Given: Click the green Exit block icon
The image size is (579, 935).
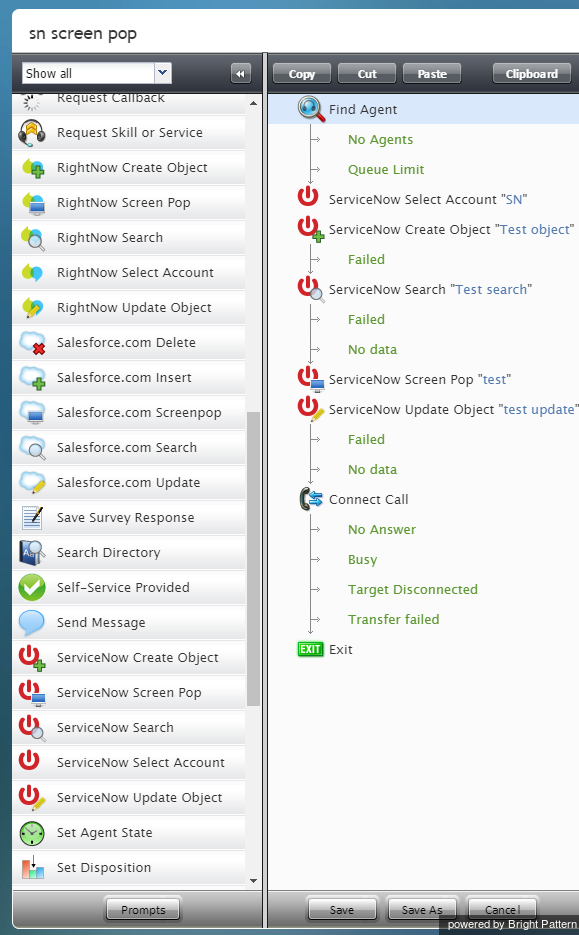Looking at the screenshot, I should tap(310, 649).
